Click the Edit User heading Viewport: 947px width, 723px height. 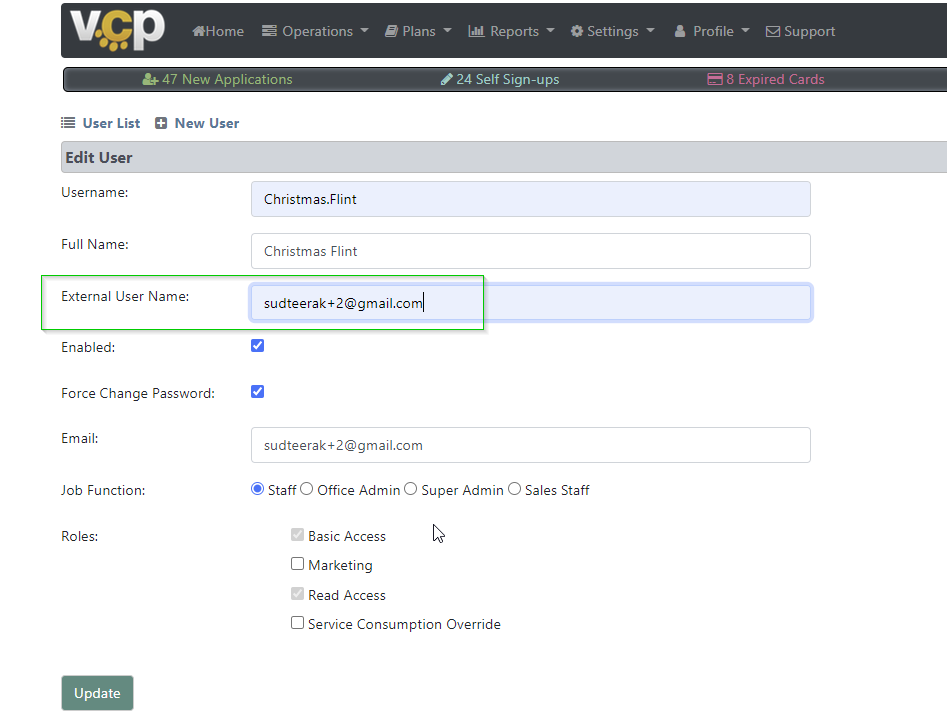[99, 158]
